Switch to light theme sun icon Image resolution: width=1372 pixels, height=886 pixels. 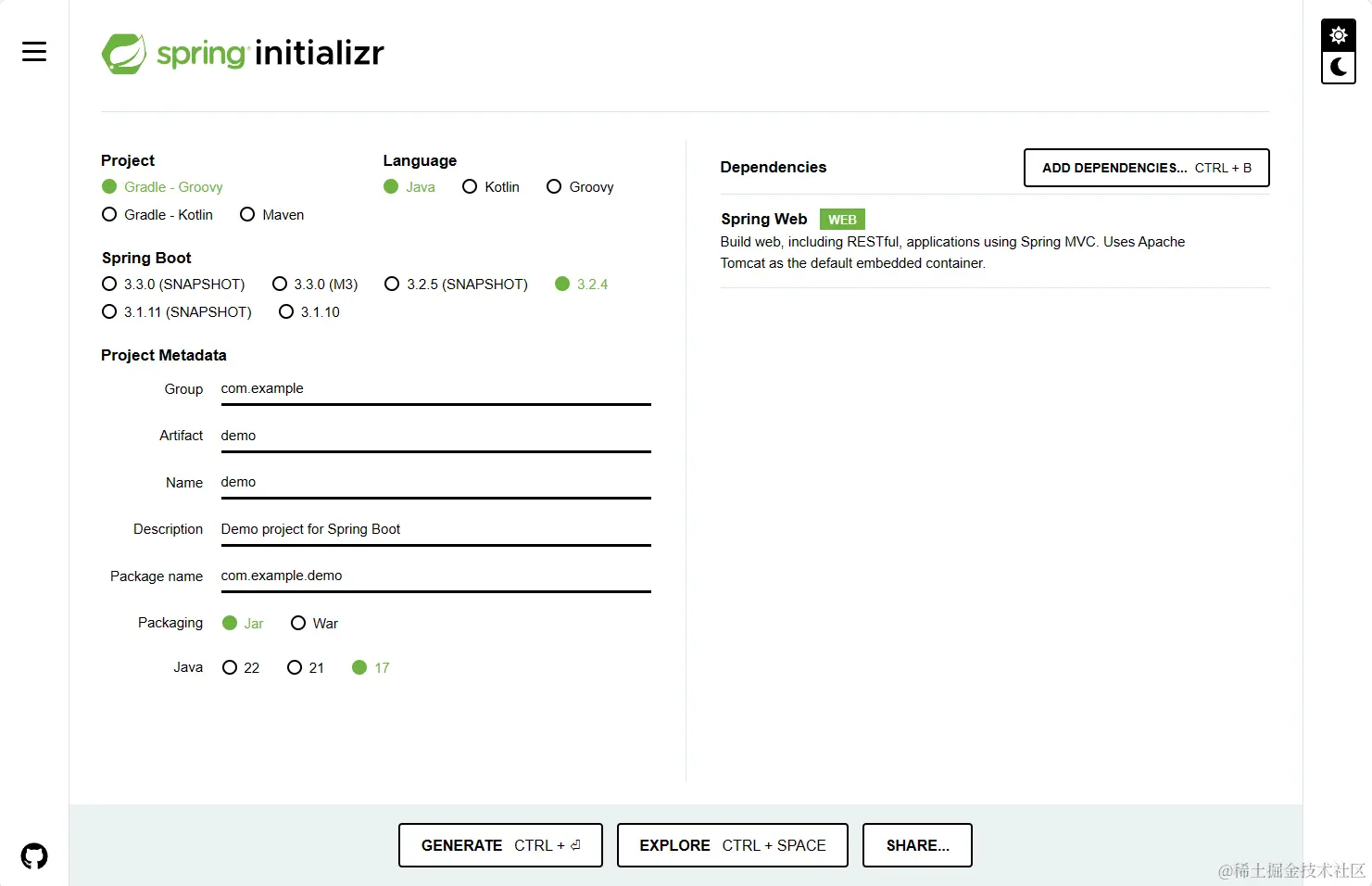click(1338, 35)
